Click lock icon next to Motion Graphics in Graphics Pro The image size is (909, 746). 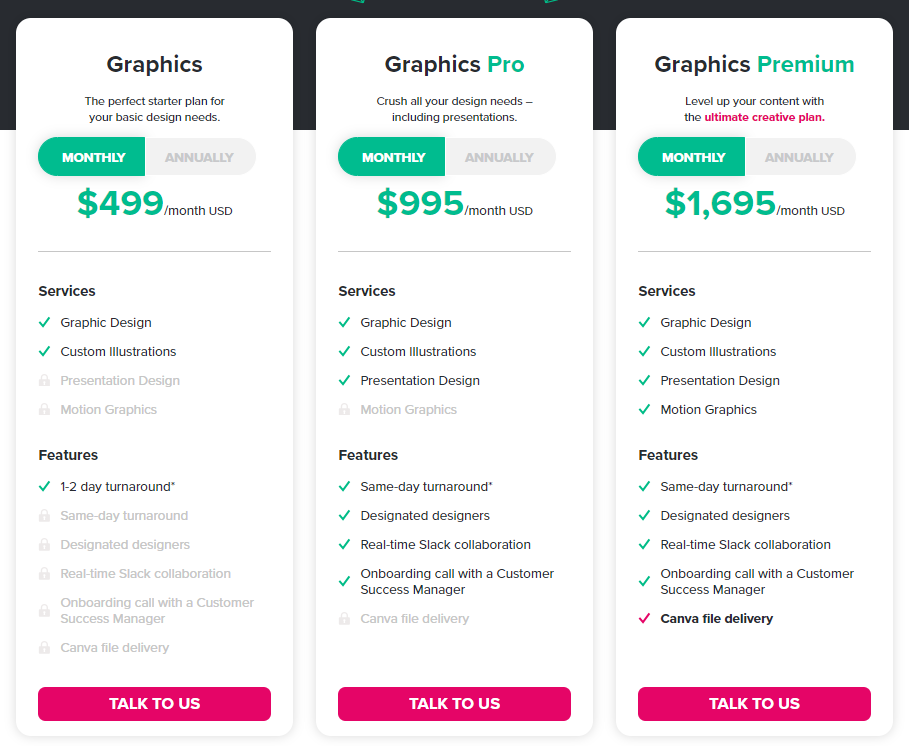[x=344, y=410]
